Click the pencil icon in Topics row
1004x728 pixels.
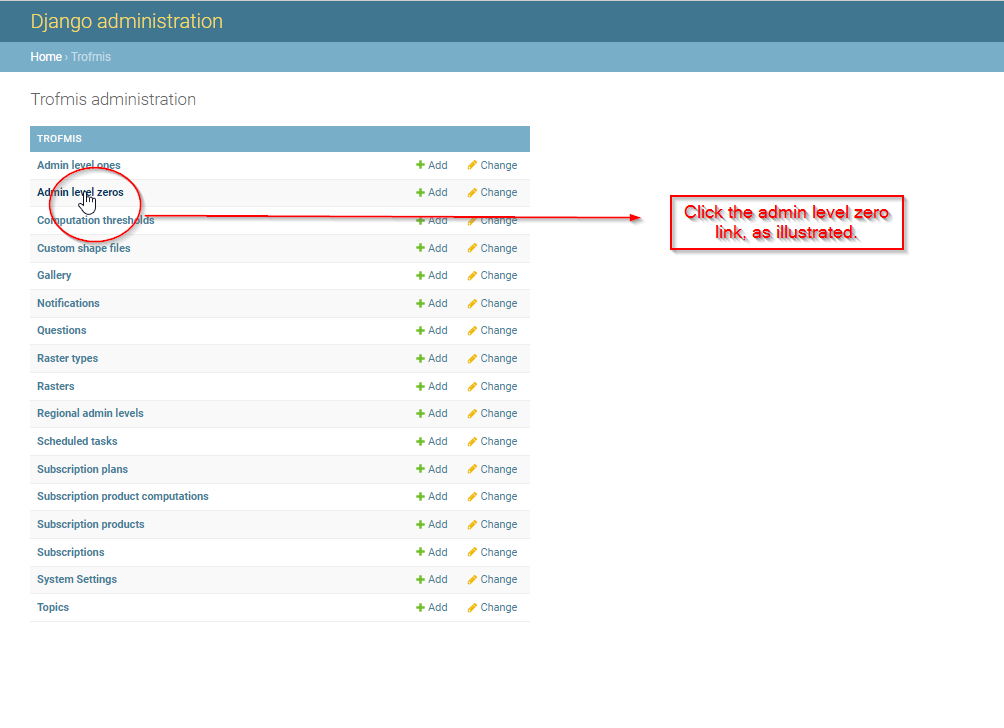pyautogui.click(x=472, y=608)
